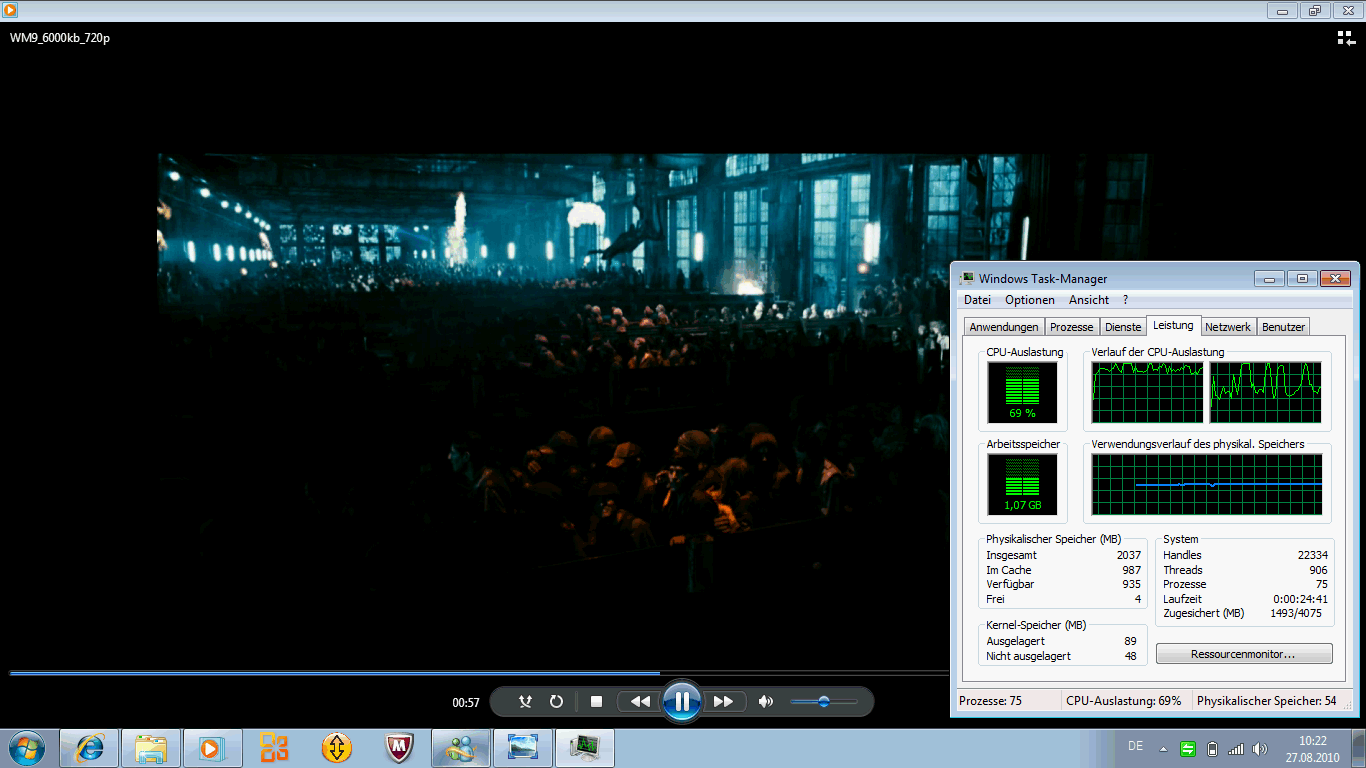1366x768 pixels.
Task: Click the Im Cache value 987
Action: 1131,570
